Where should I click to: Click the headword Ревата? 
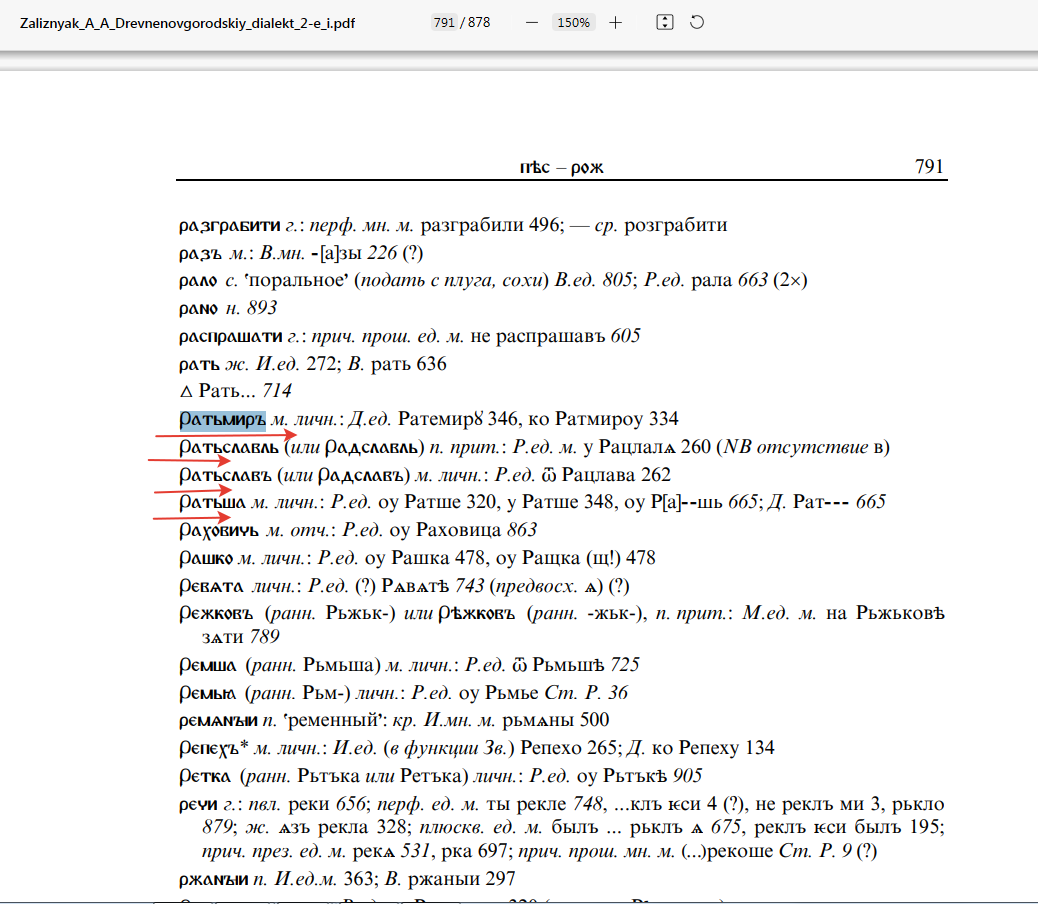coord(211,587)
